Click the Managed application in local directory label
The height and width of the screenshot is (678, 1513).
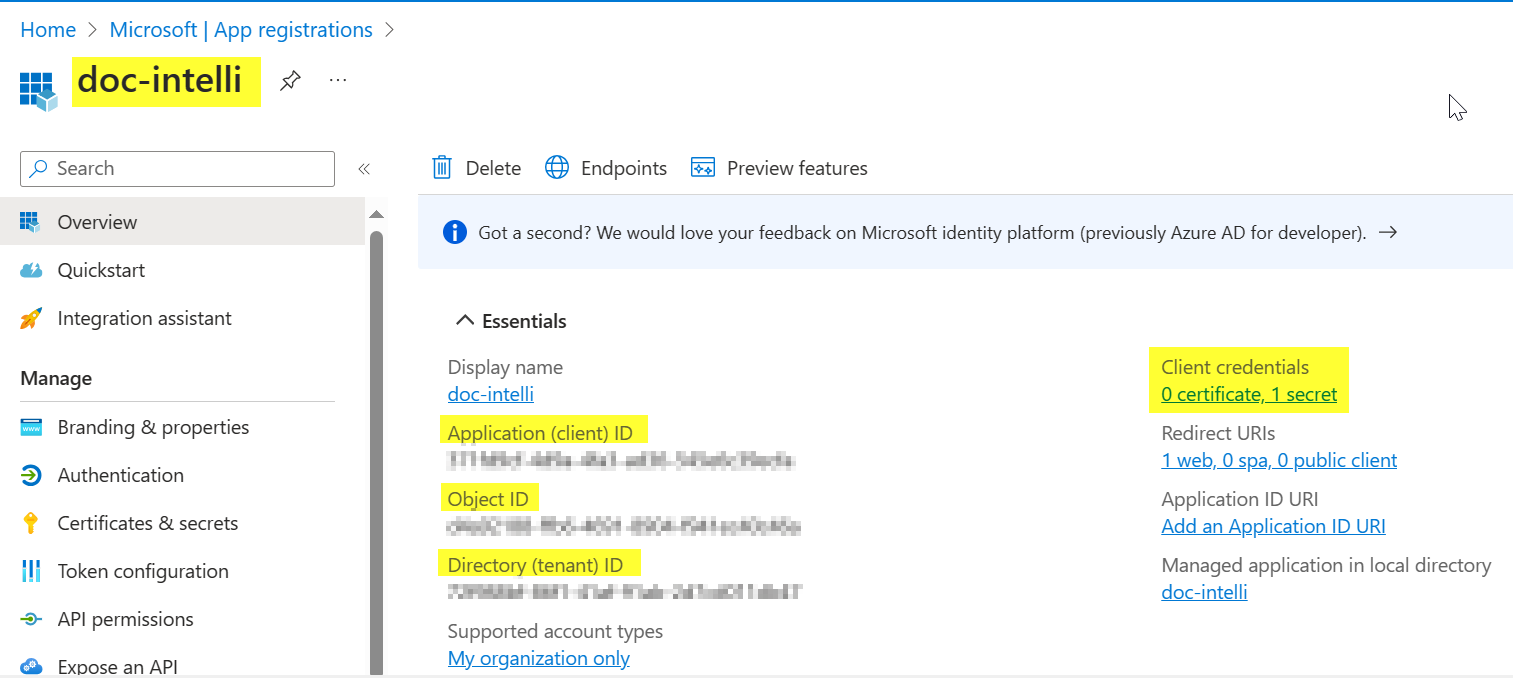point(1326,565)
